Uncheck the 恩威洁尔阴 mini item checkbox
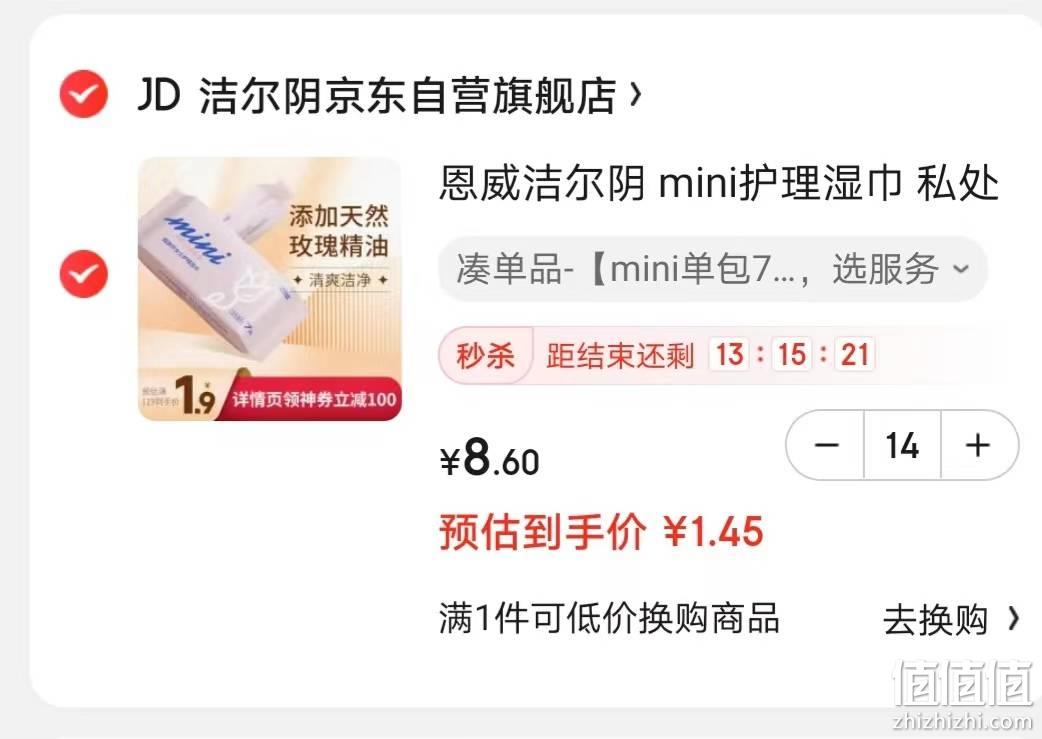The height and width of the screenshot is (739, 1042). (84, 274)
